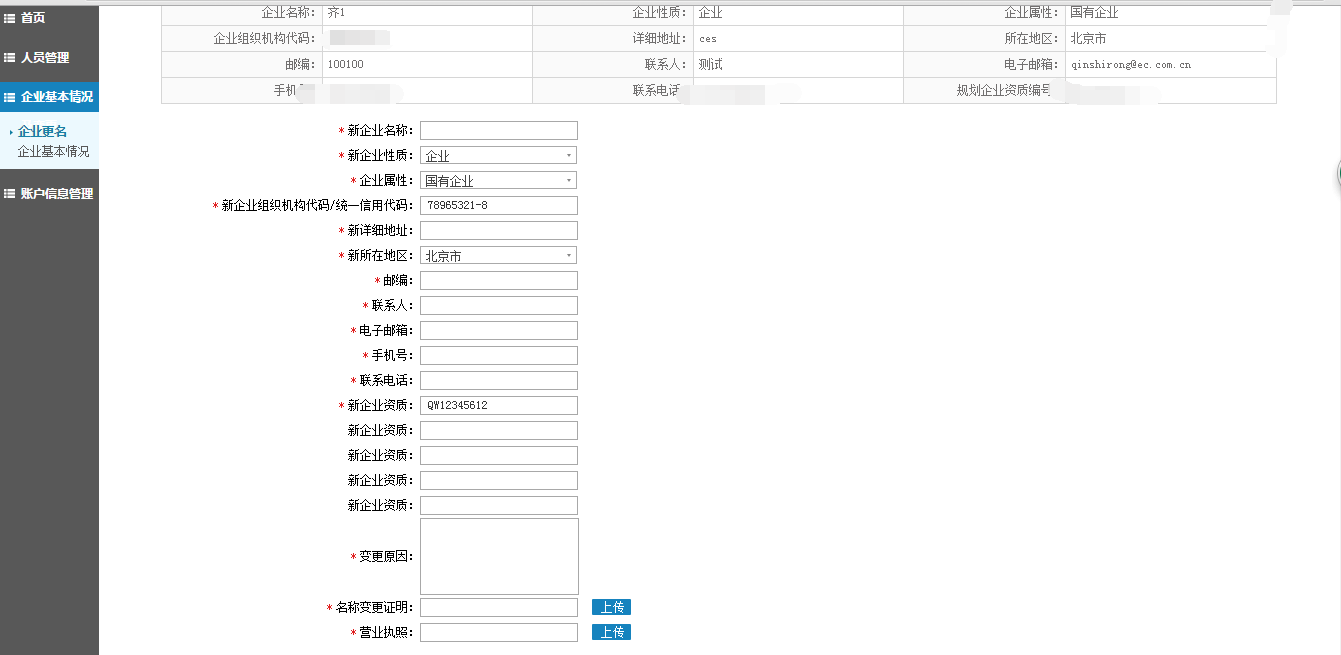Select the 企业更名 submenu item
1341x655 pixels.
(42, 132)
